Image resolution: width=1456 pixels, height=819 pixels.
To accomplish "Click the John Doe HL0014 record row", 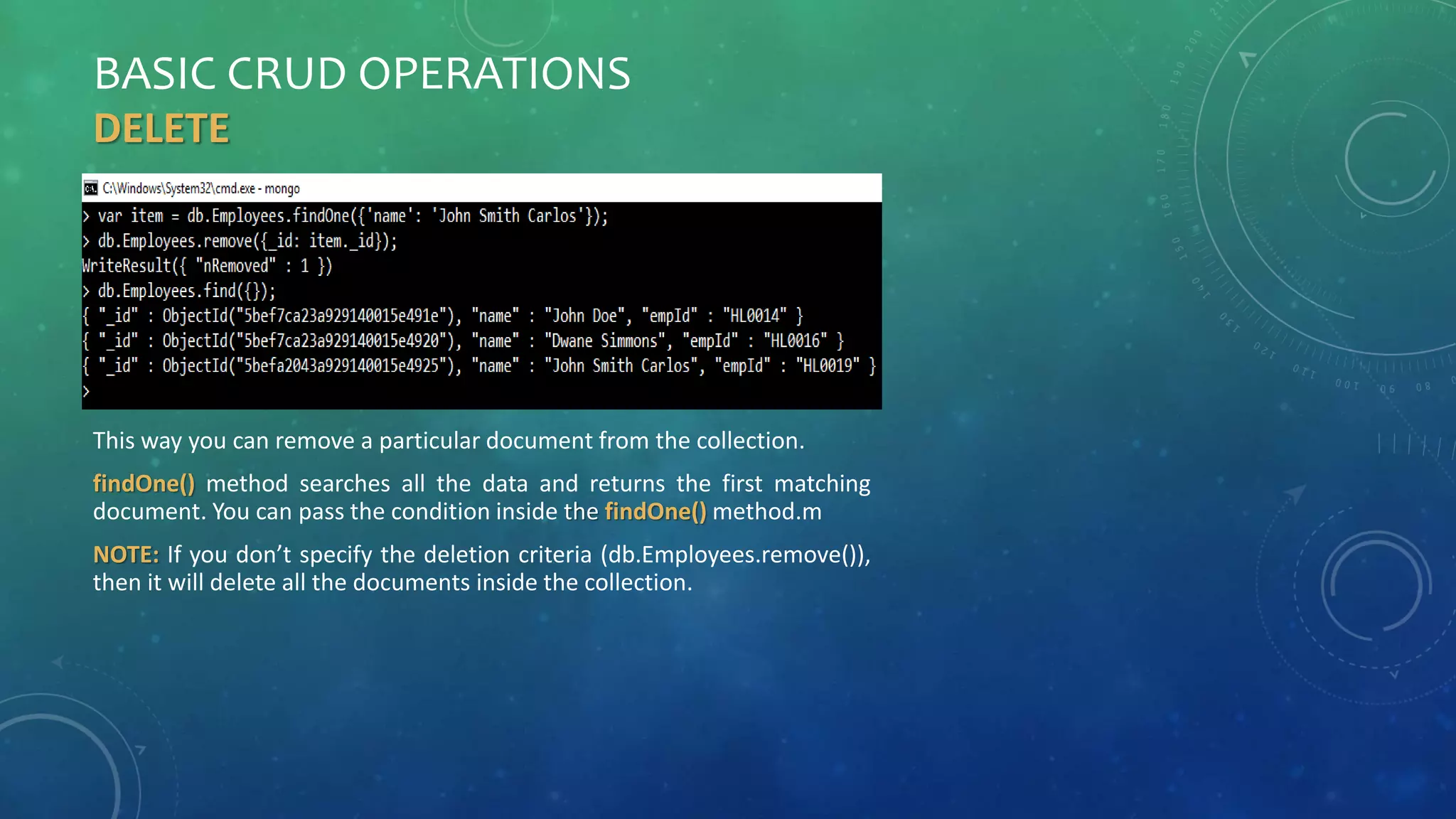I will pos(442,316).
